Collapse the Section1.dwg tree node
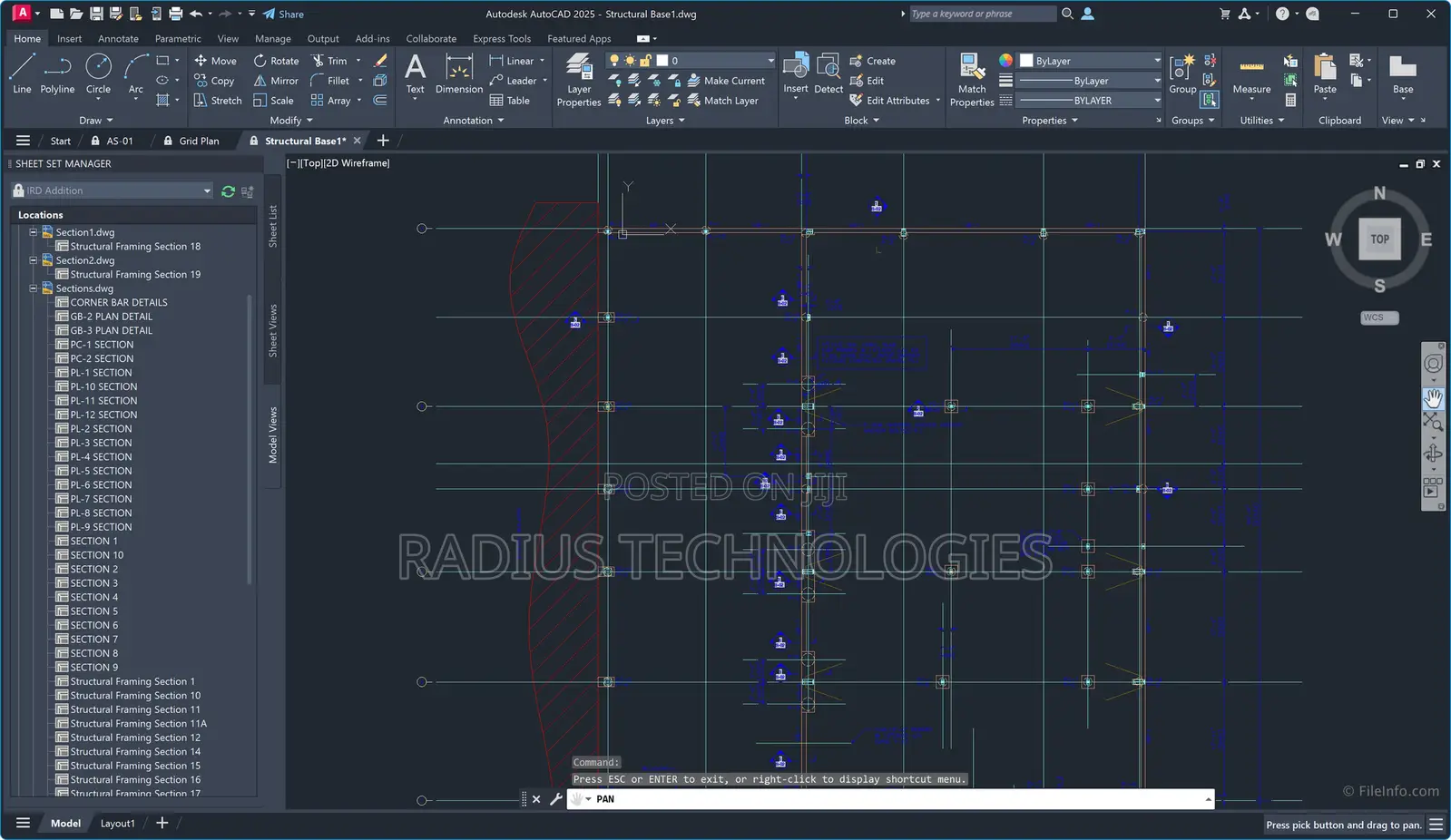1451x840 pixels. [x=34, y=232]
